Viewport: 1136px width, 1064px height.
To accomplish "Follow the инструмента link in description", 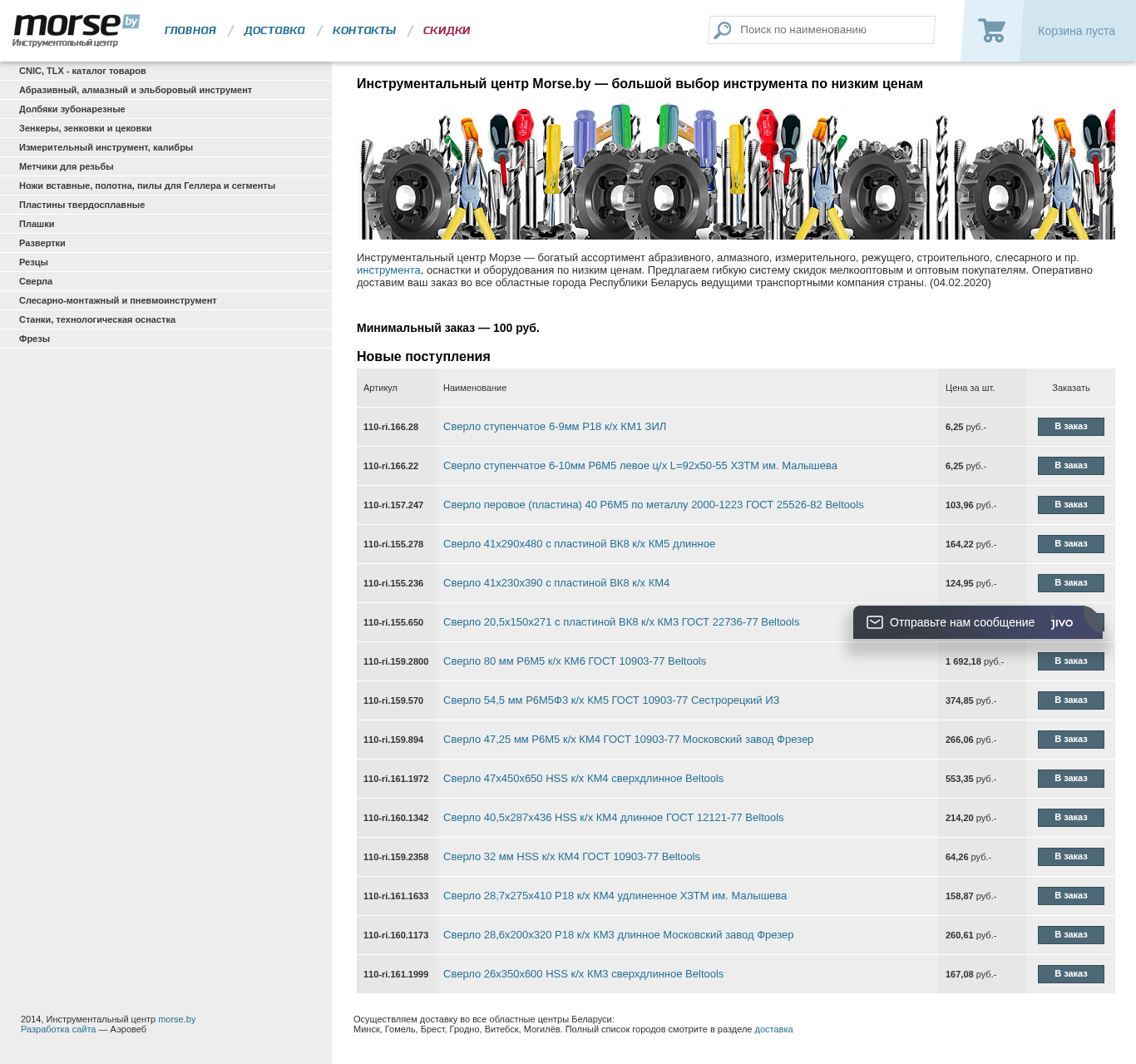I will pos(388,270).
